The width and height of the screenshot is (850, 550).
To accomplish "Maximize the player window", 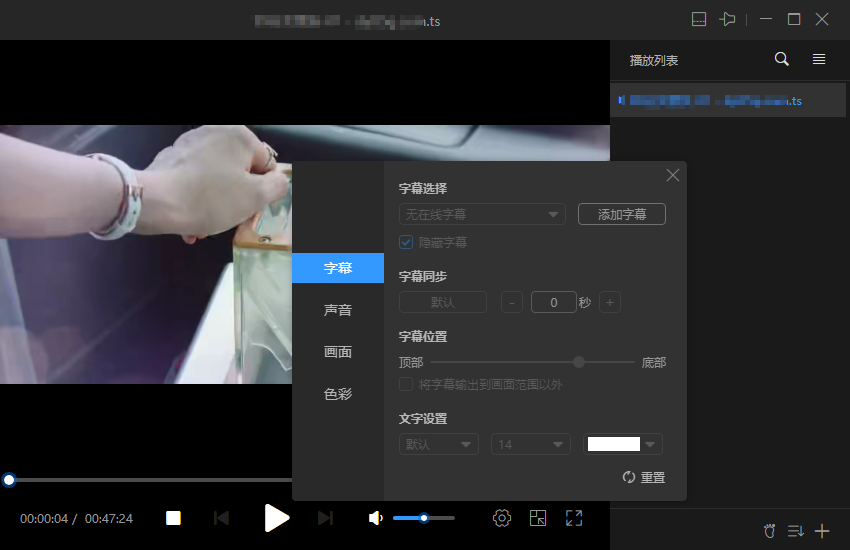I will click(794, 20).
